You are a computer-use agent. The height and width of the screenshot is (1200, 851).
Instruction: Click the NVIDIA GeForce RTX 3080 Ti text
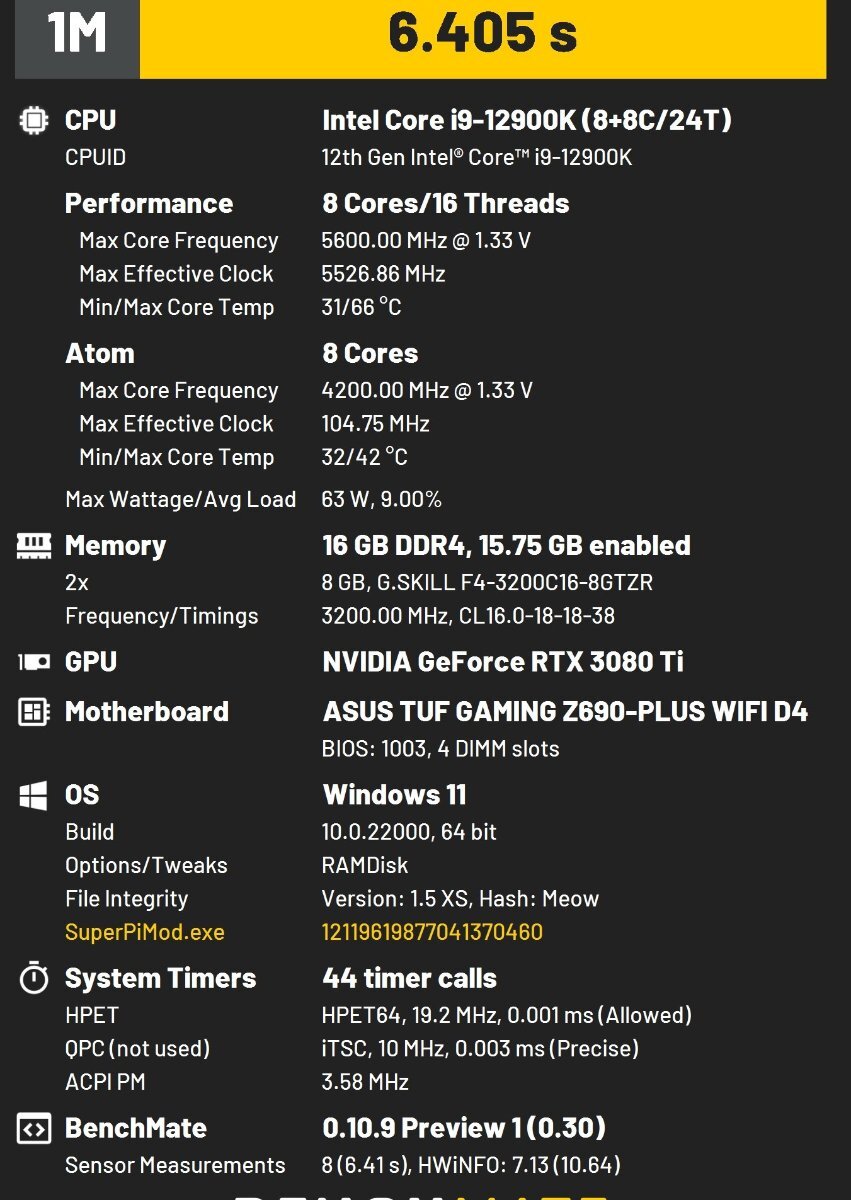503,662
